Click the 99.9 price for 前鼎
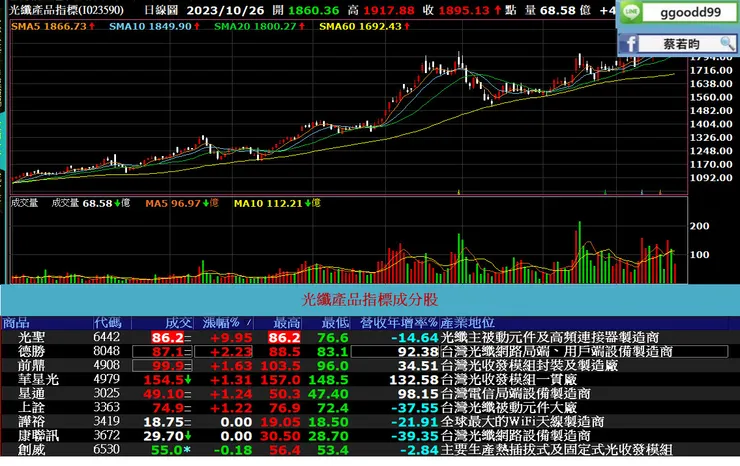The width and height of the screenshot is (740, 466). click(168, 366)
